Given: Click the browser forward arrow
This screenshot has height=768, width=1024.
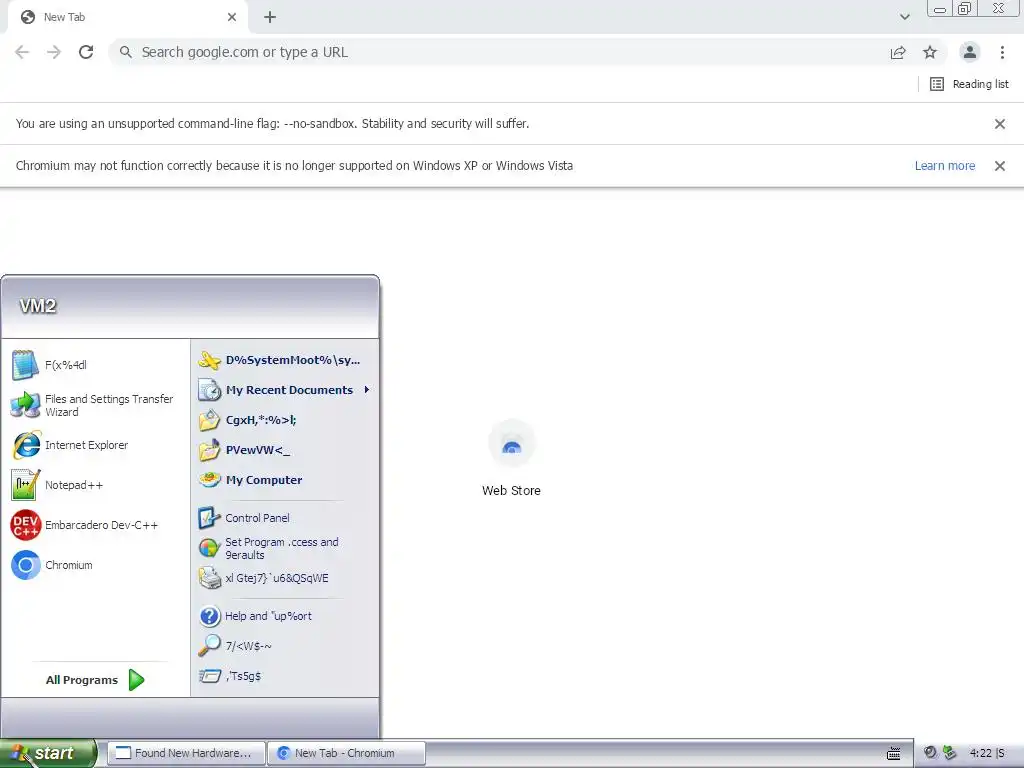Looking at the screenshot, I should coord(54,52).
